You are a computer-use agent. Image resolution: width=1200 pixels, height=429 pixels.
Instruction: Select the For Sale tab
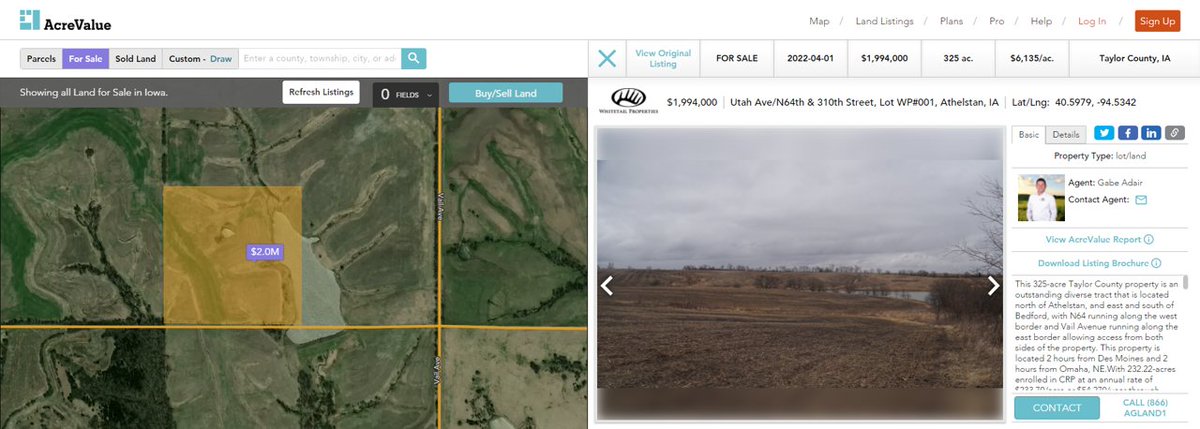click(85, 59)
